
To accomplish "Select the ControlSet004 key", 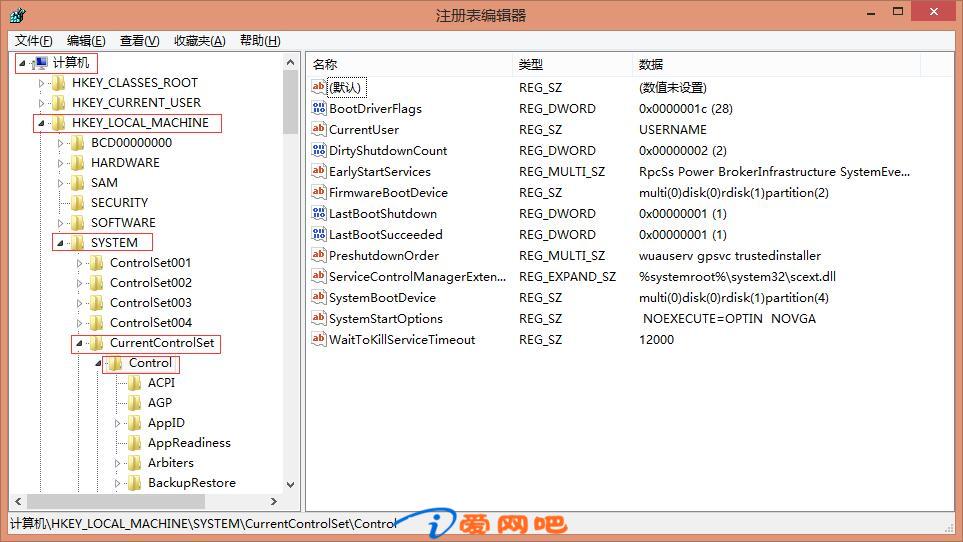I will pos(150,323).
